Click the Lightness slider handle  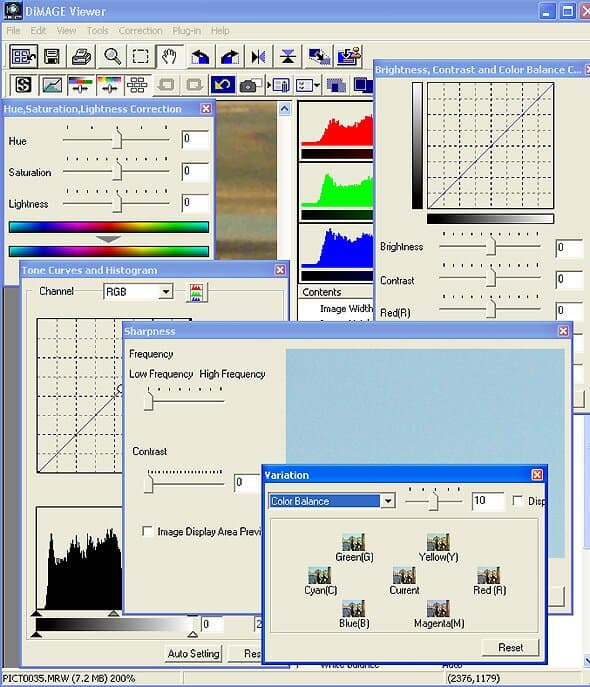pyautogui.click(x=117, y=203)
